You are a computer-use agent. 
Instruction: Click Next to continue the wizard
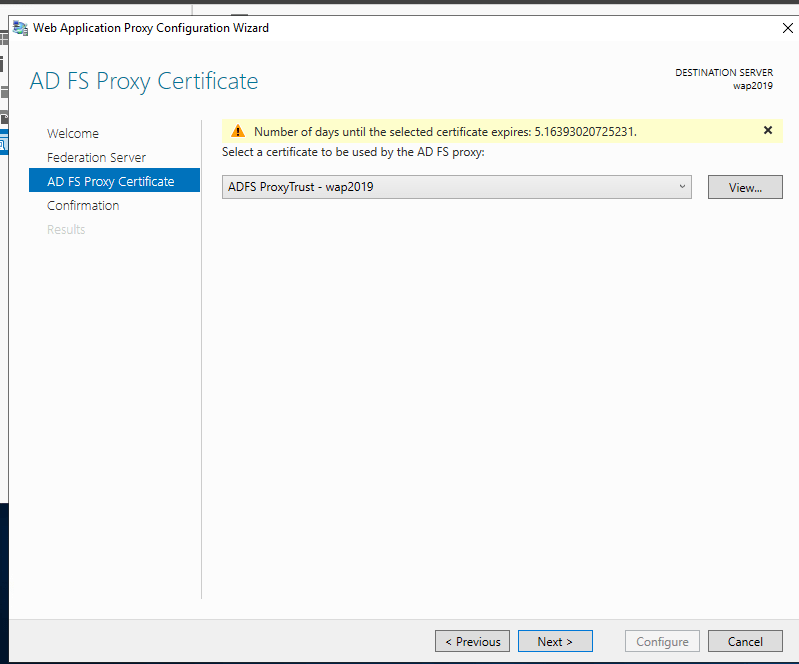click(554, 641)
